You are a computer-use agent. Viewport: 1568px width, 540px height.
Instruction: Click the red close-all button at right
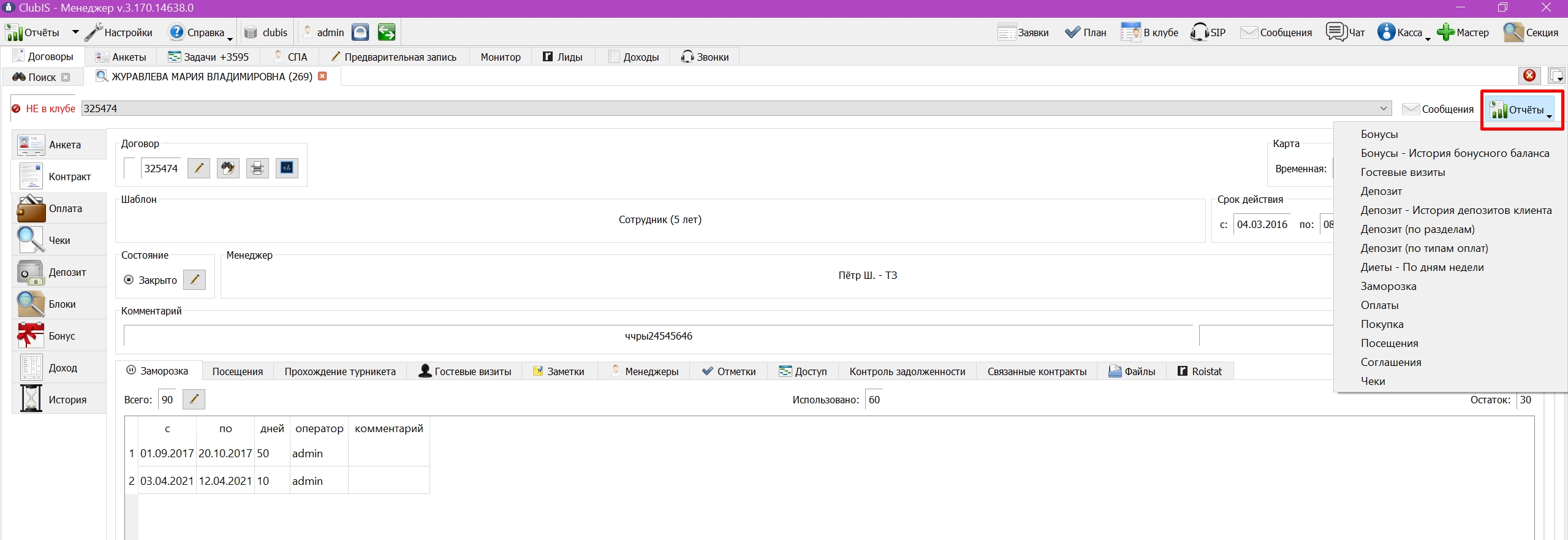pyautogui.click(x=1529, y=75)
